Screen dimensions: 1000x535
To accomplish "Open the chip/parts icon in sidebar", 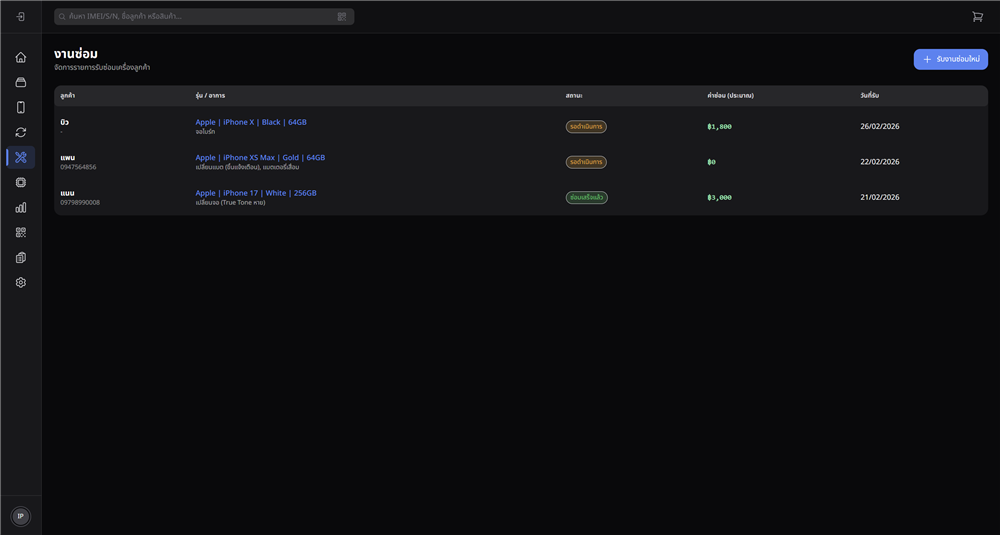I will click(20, 182).
